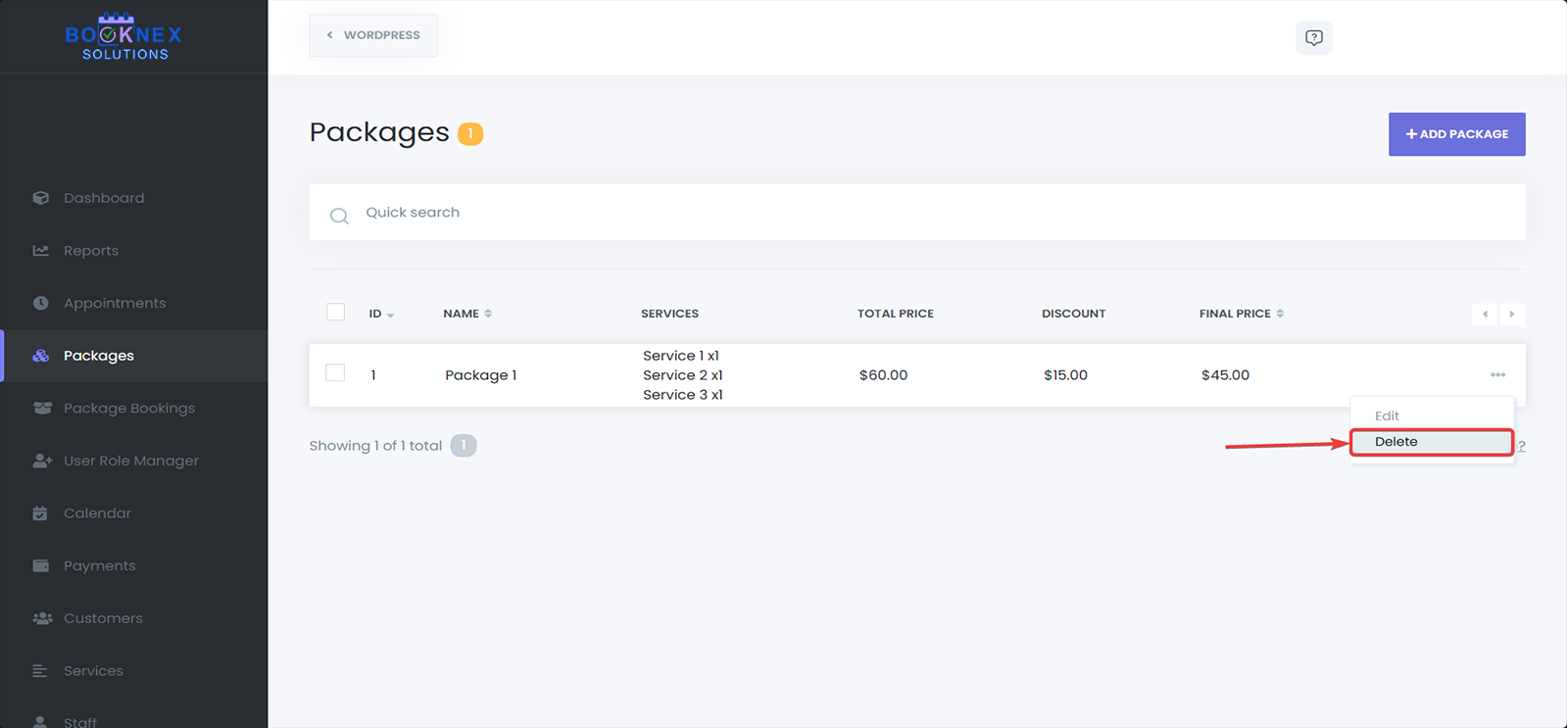The width and height of the screenshot is (1568, 728).
Task: Click the Reports chart icon
Action: [40, 251]
